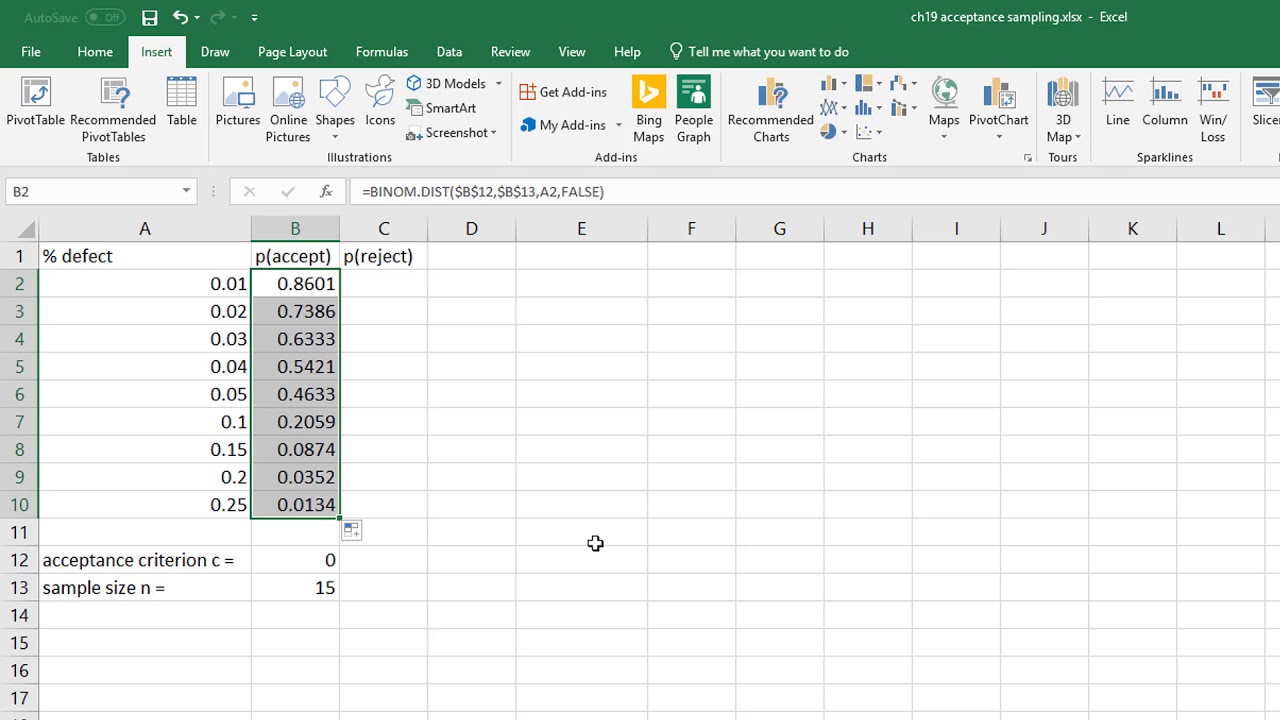
Task: Open the File menu
Action: tap(31, 52)
